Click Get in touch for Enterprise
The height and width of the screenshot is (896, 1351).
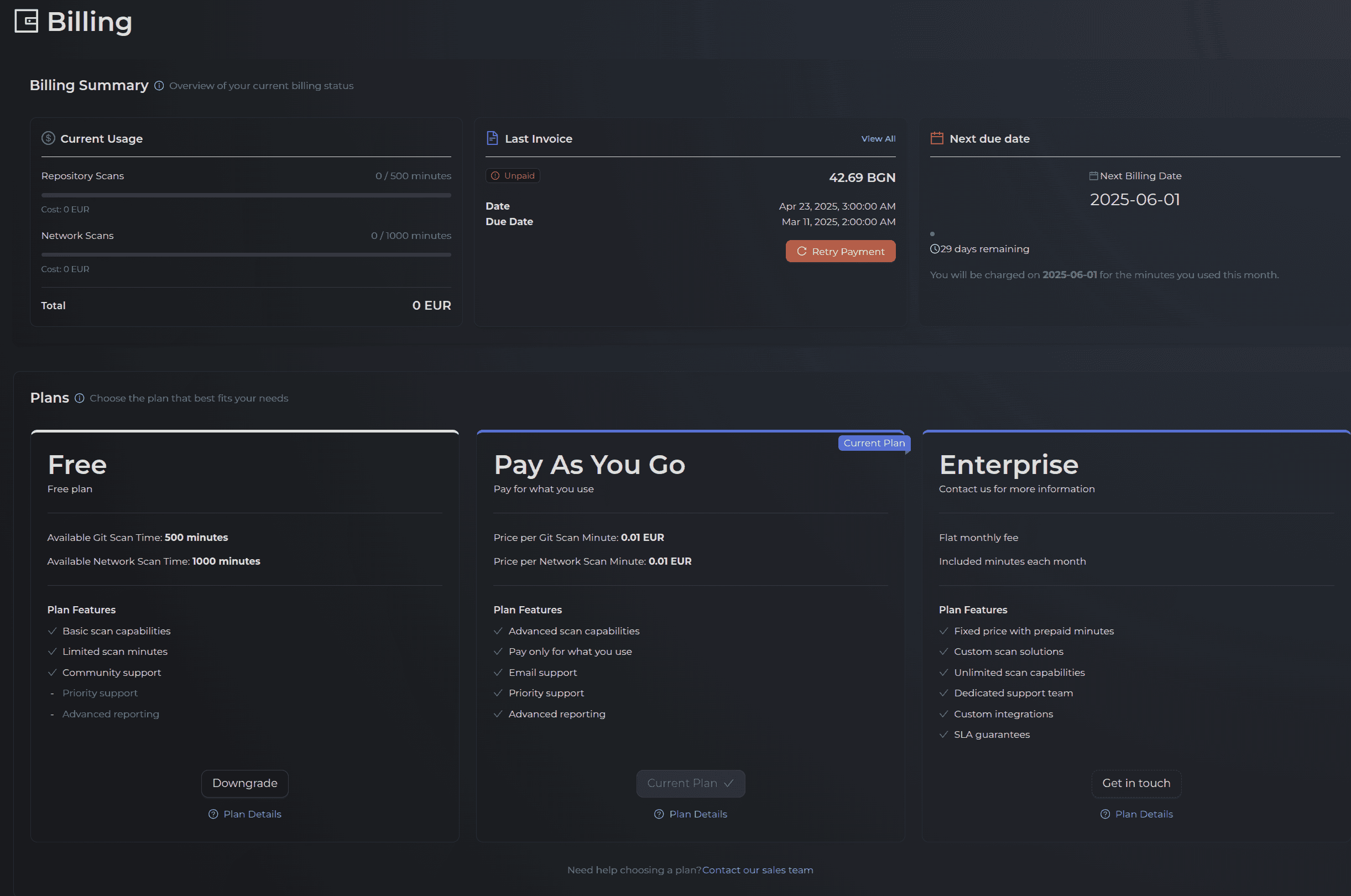tap(1136, 783)
